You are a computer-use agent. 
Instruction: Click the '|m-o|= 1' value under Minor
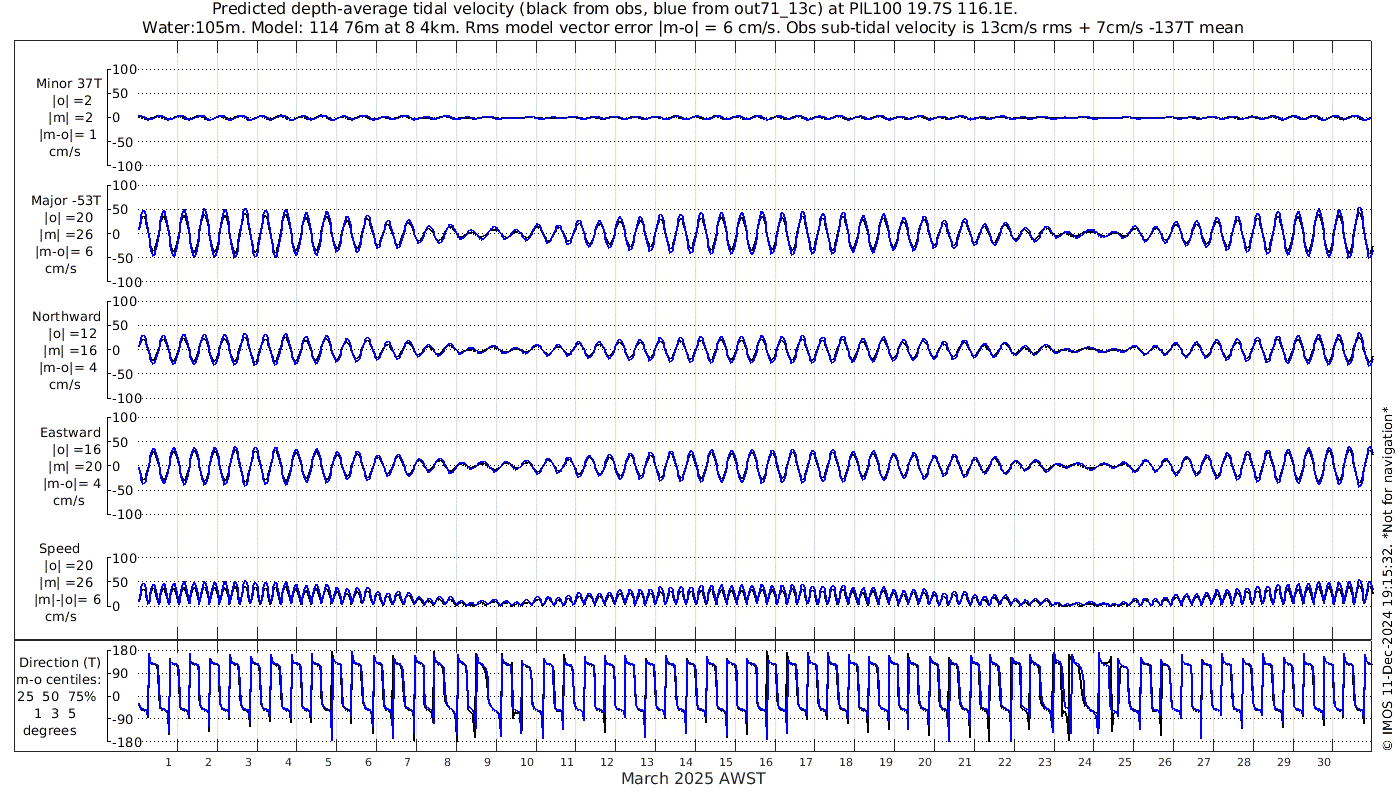(x=68, y=135)
